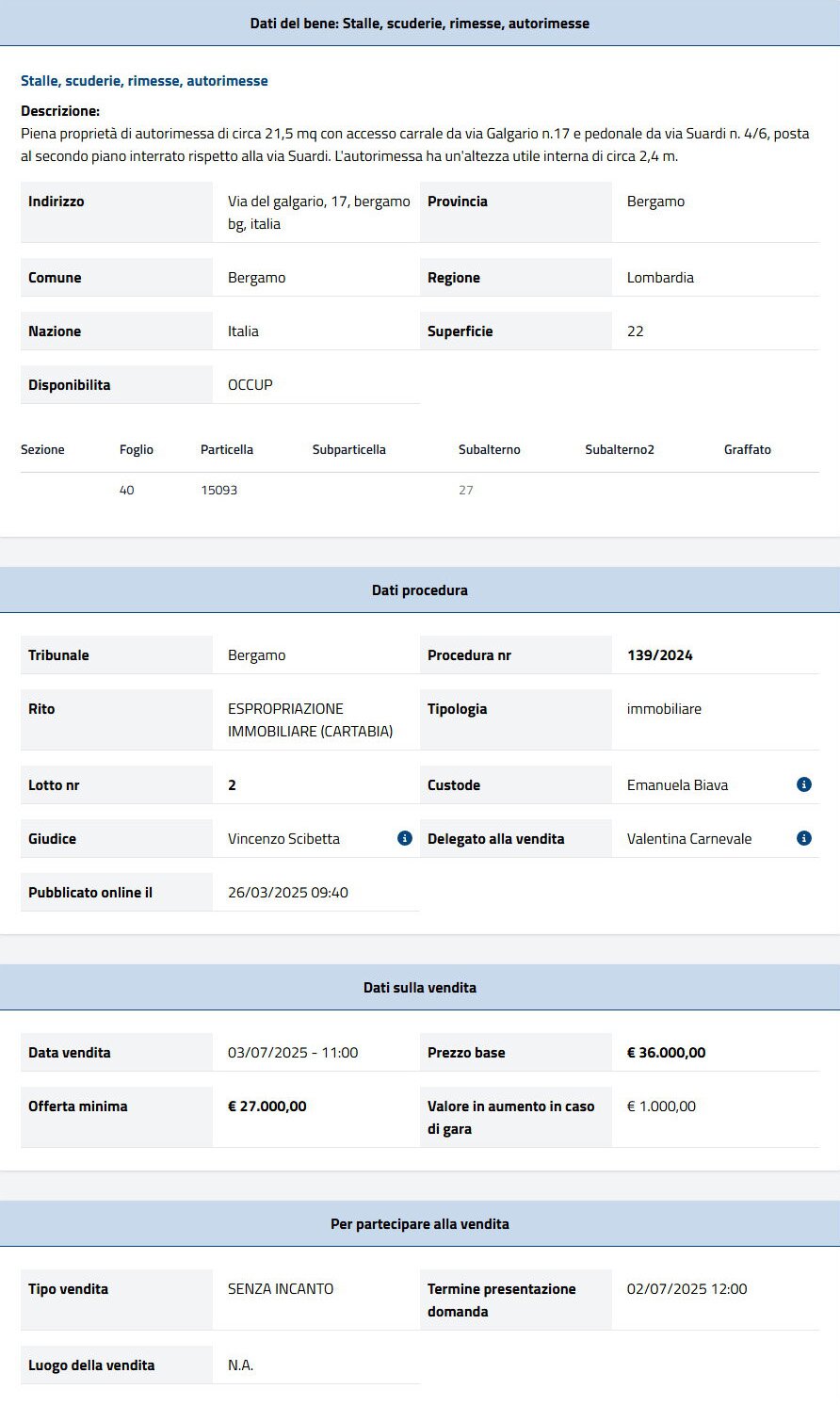Click the submission deadline '02/07/2025 12:00'
This screenshot has width=840, height=1405.
point(687,1289)
